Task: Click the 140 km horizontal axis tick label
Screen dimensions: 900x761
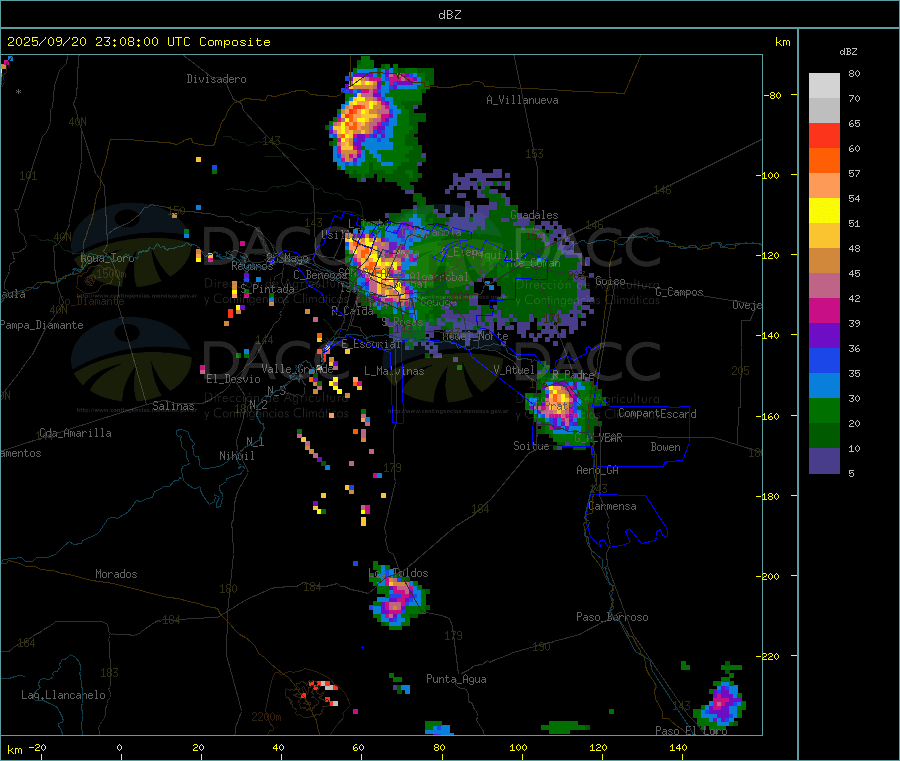Action: pyautogui.click(x=678, y=747)
